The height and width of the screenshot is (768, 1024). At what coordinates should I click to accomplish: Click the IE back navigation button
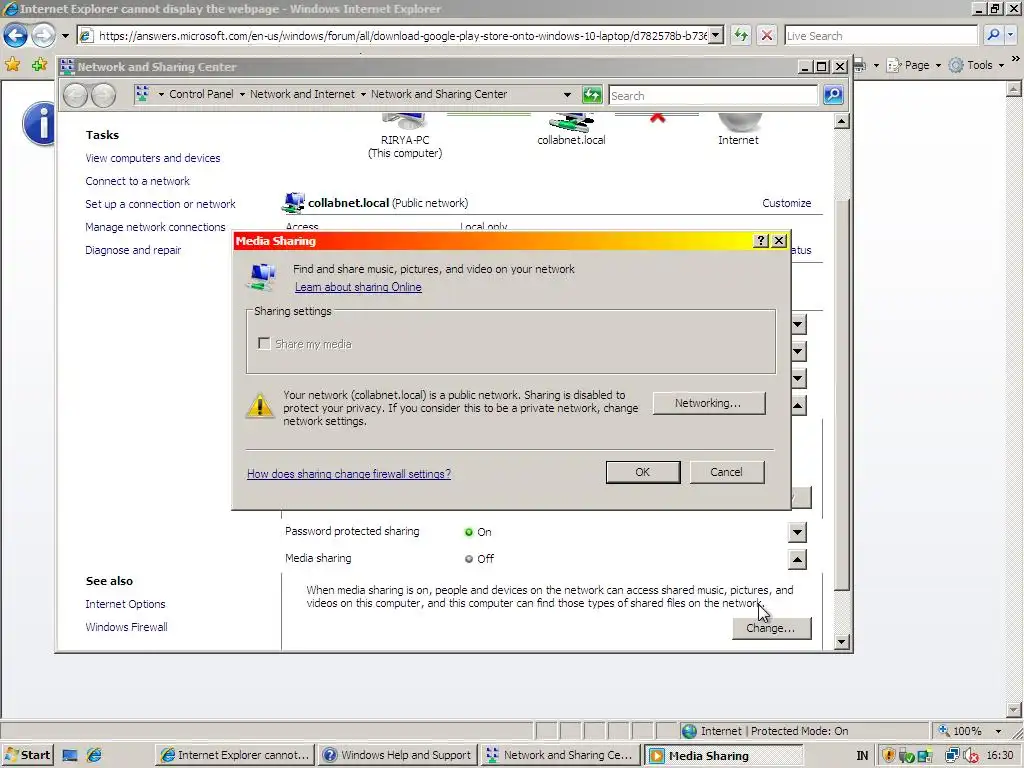[x=16, y=35]
